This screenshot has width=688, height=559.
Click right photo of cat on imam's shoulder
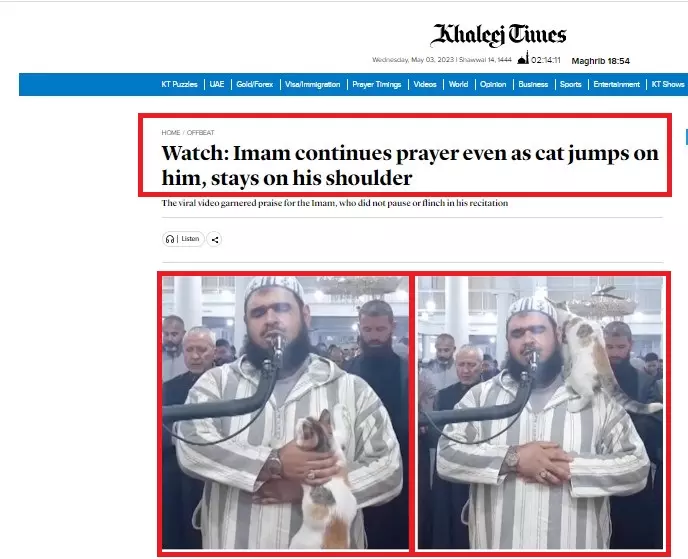541,412
